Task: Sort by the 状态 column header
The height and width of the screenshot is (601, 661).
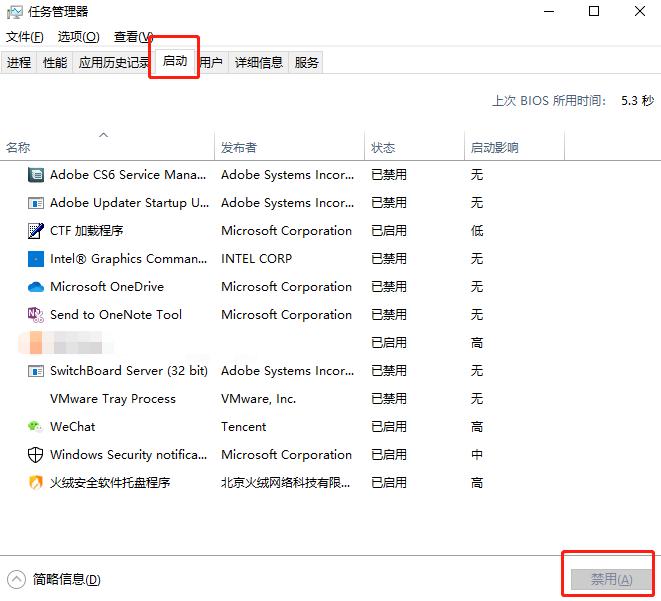Action: (x=414, y=148)
